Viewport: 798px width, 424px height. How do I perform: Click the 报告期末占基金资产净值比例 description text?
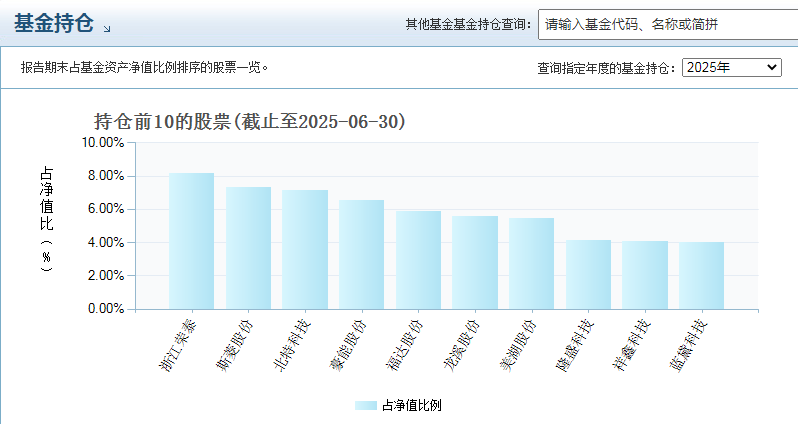click(144, 67)
